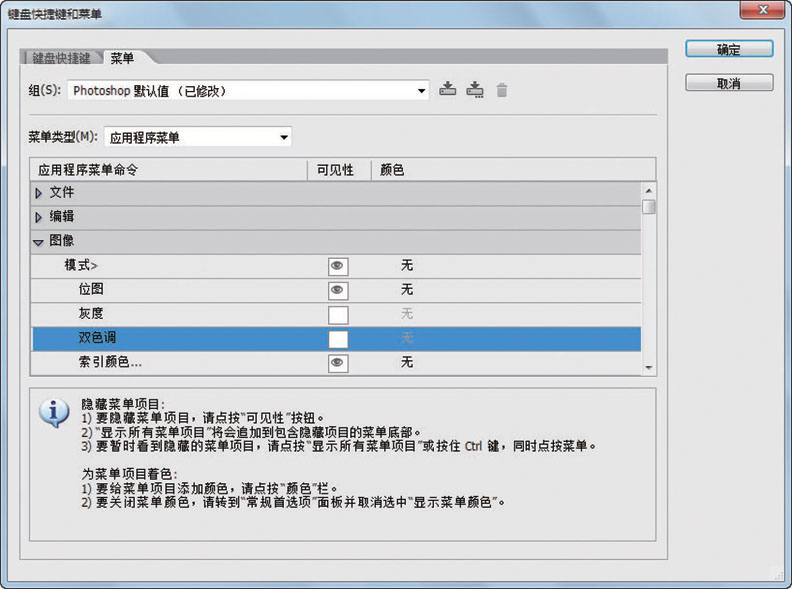Toggle the eye icon for 索引颜色
The image size is (792, 589).
tap(338, 362)
